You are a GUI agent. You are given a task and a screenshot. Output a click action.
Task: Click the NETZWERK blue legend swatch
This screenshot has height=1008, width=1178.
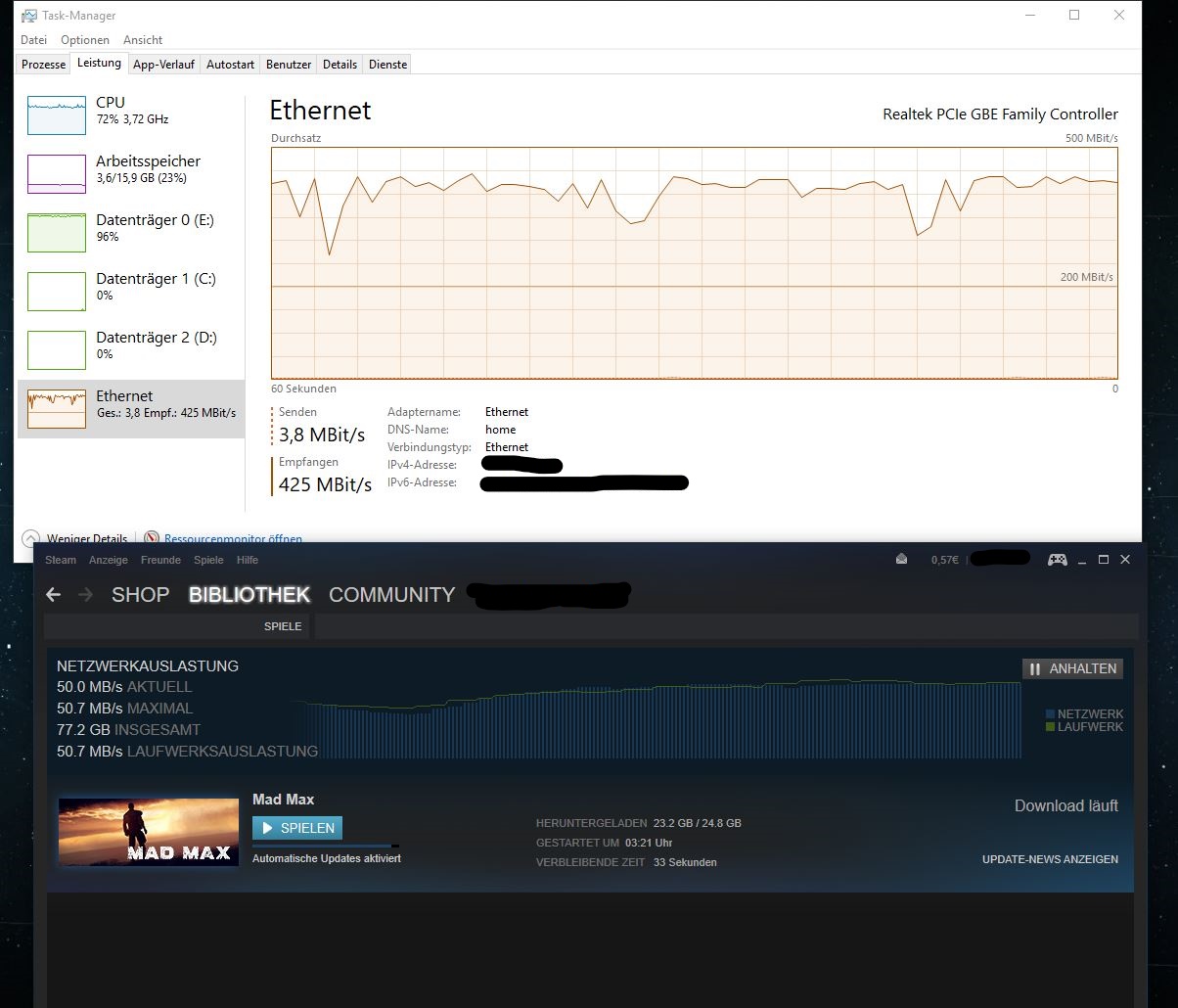[1051, 714]
